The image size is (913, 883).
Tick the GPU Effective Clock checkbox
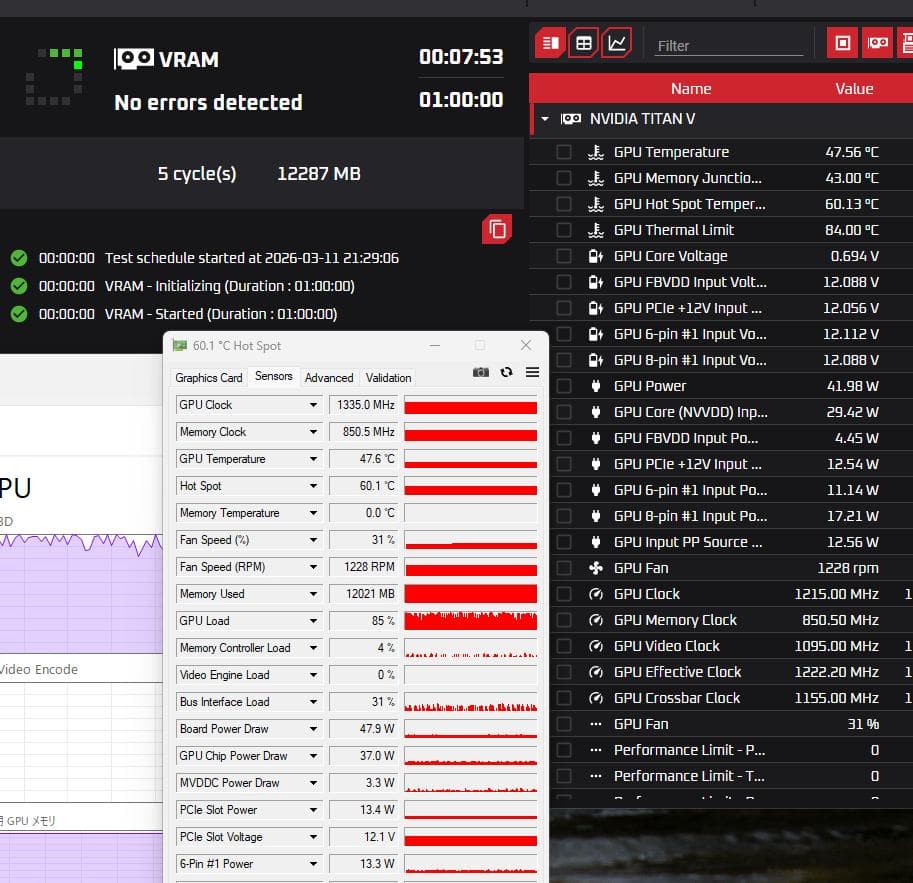(563, 672)
